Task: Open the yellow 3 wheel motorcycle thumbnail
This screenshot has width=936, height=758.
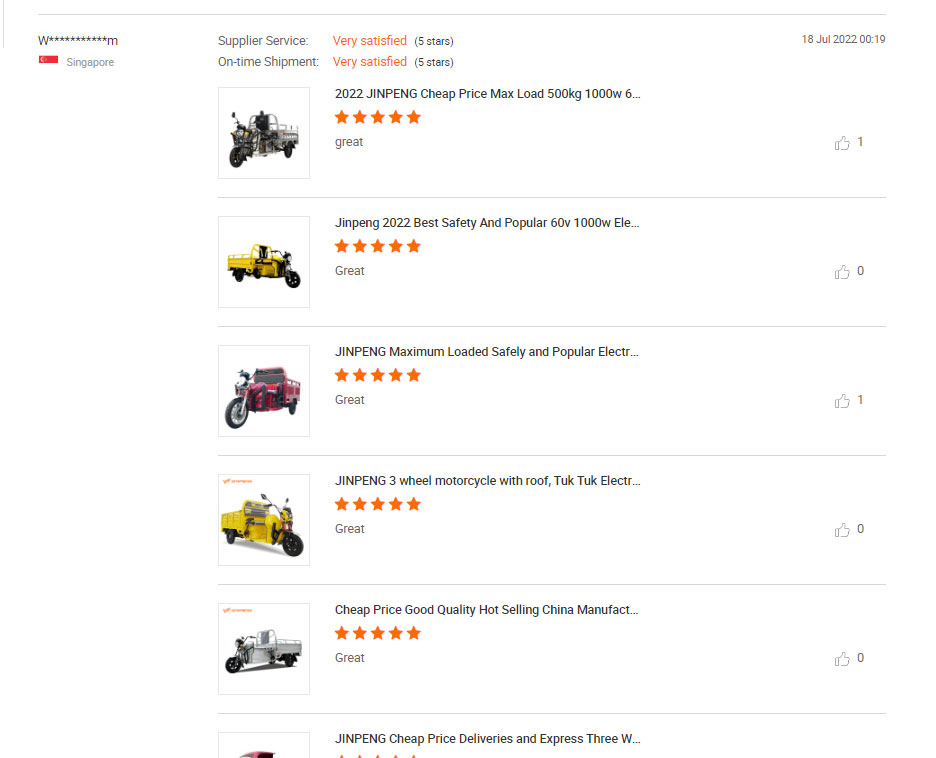Action: click(264, 520)
